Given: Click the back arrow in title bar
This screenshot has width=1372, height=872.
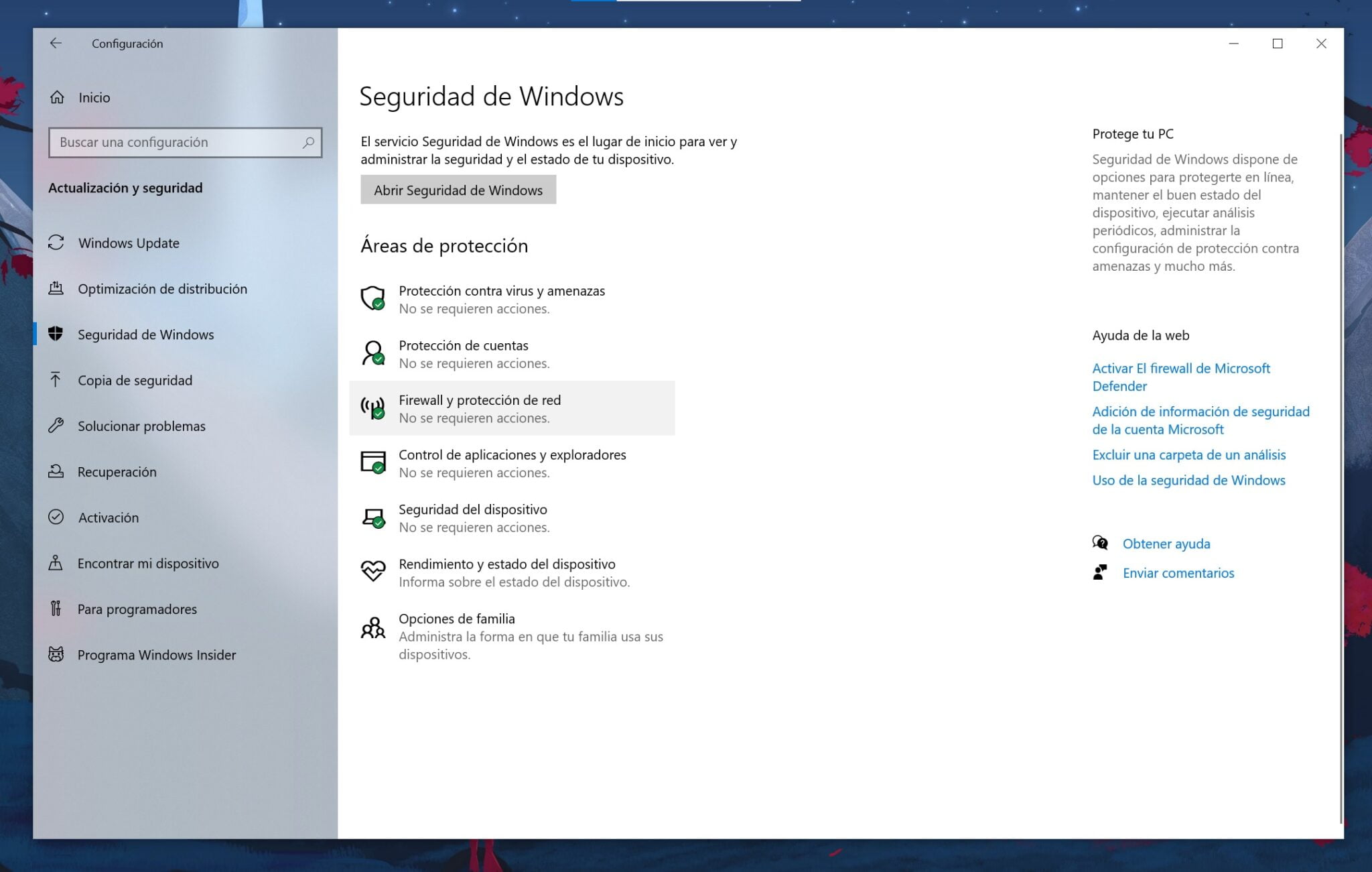Looking at the screenshot, I should [x=56, y=44].
